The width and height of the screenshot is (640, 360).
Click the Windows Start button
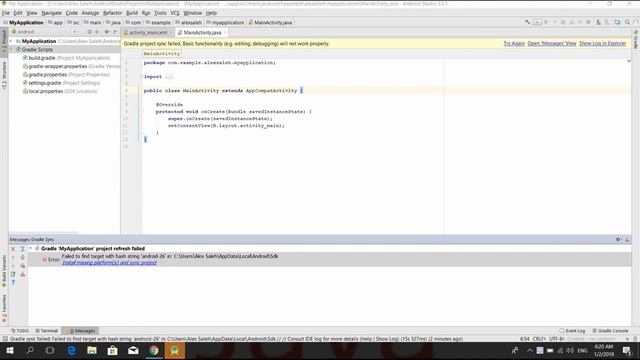click(10, 351)
